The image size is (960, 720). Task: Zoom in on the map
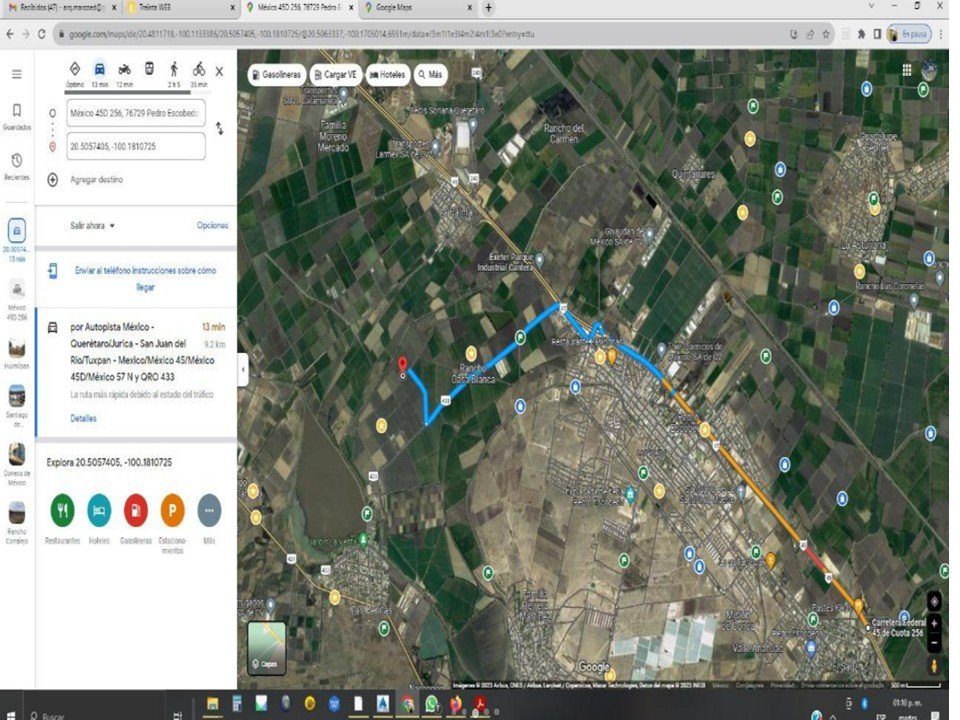click(x=934, y=623)
